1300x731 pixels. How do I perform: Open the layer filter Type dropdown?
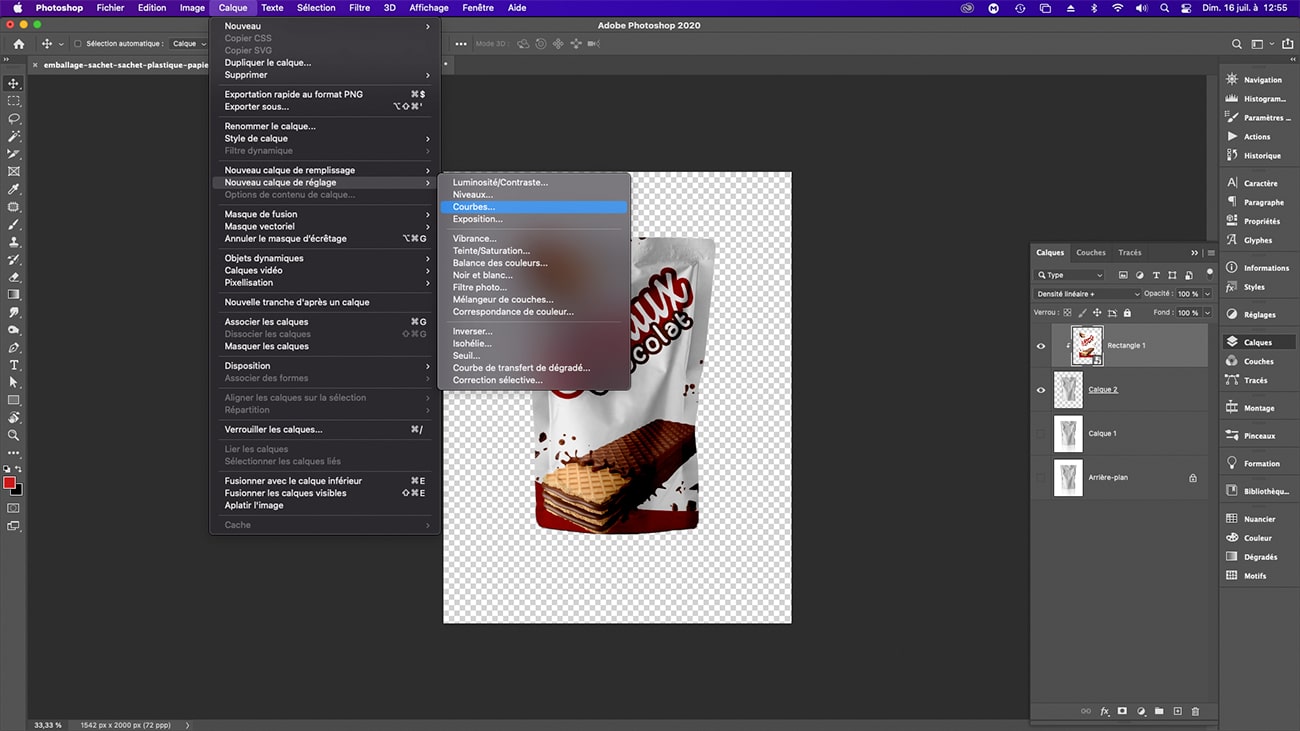tap(1070, 275)
